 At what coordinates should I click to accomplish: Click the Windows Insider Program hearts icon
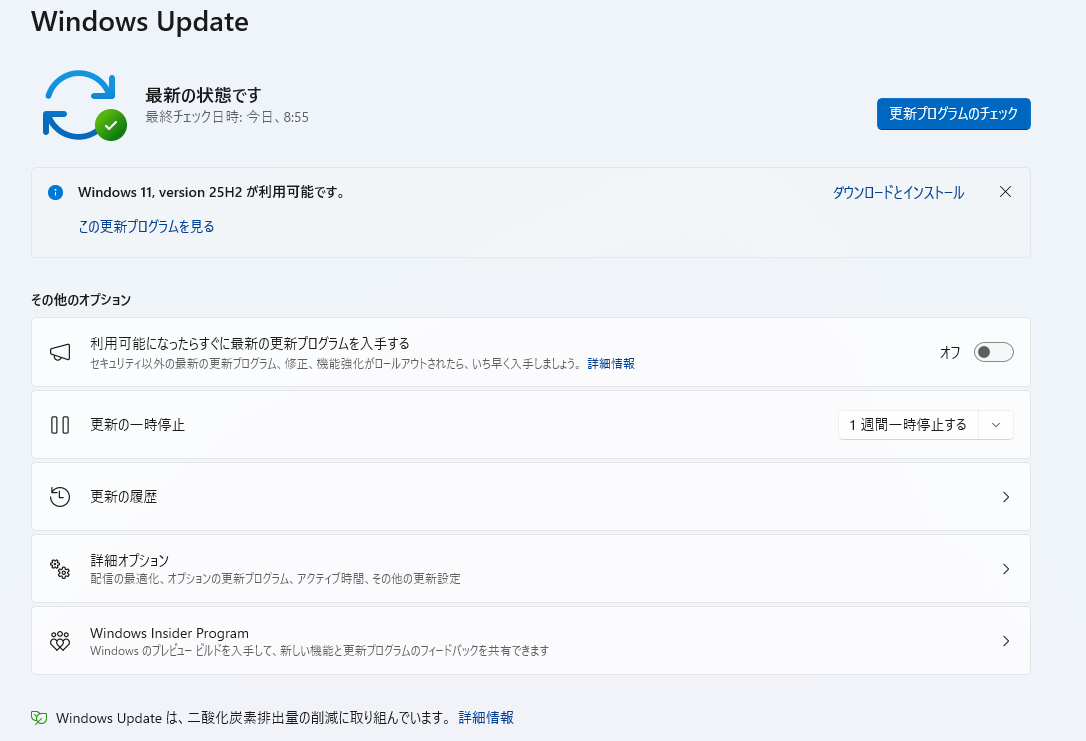coord(60,641)
